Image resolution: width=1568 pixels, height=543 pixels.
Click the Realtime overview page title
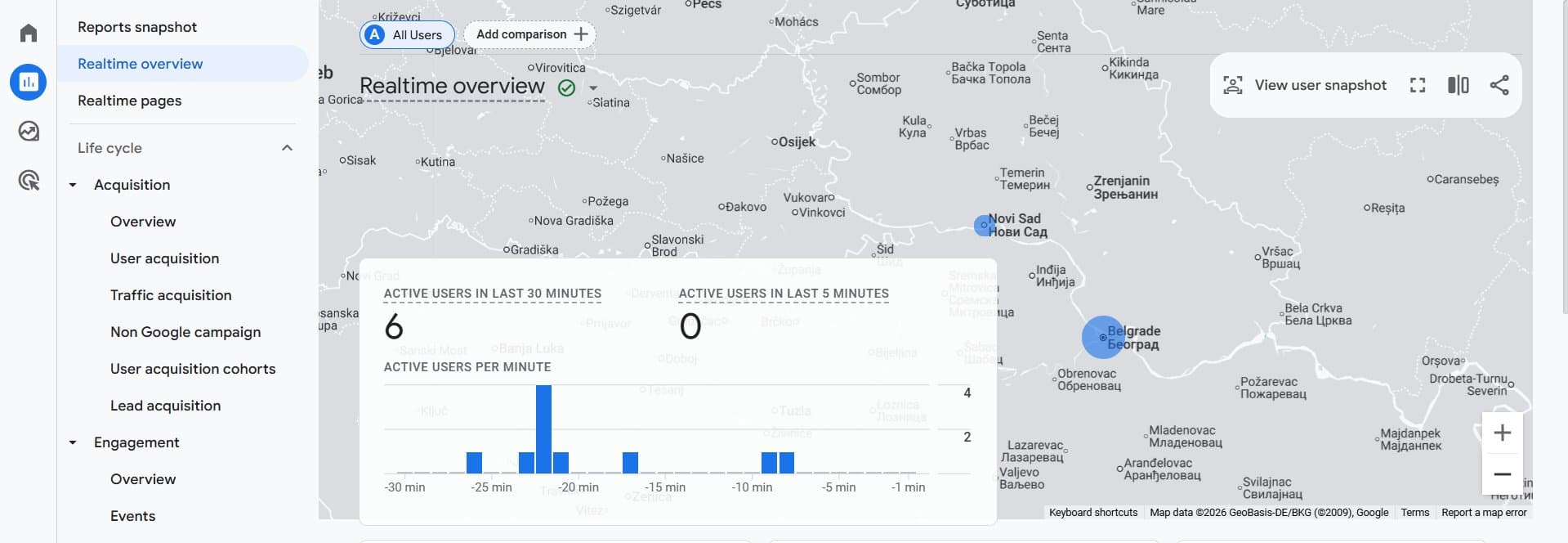452,86
